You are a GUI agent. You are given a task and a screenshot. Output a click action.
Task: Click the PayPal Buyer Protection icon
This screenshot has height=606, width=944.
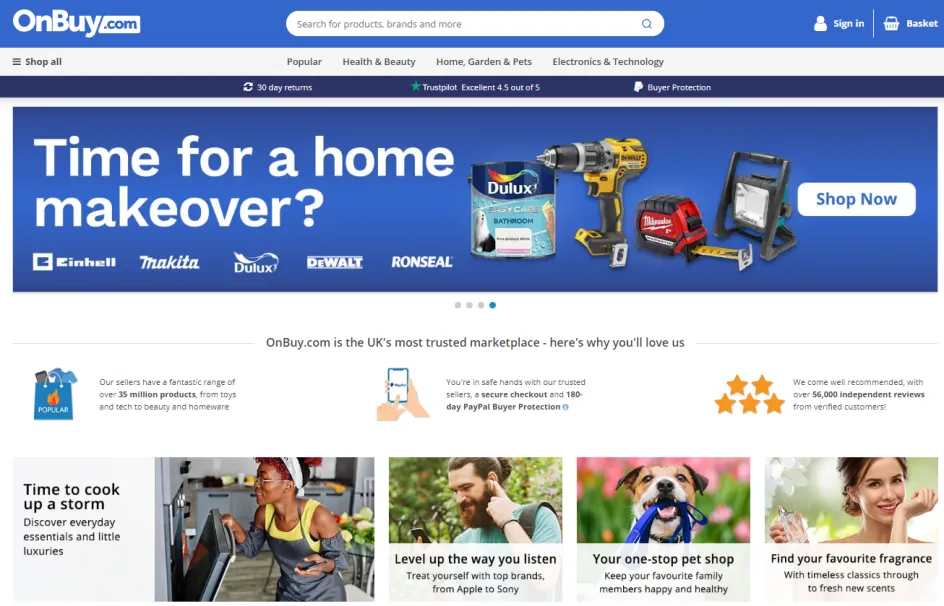pos(638,87)
